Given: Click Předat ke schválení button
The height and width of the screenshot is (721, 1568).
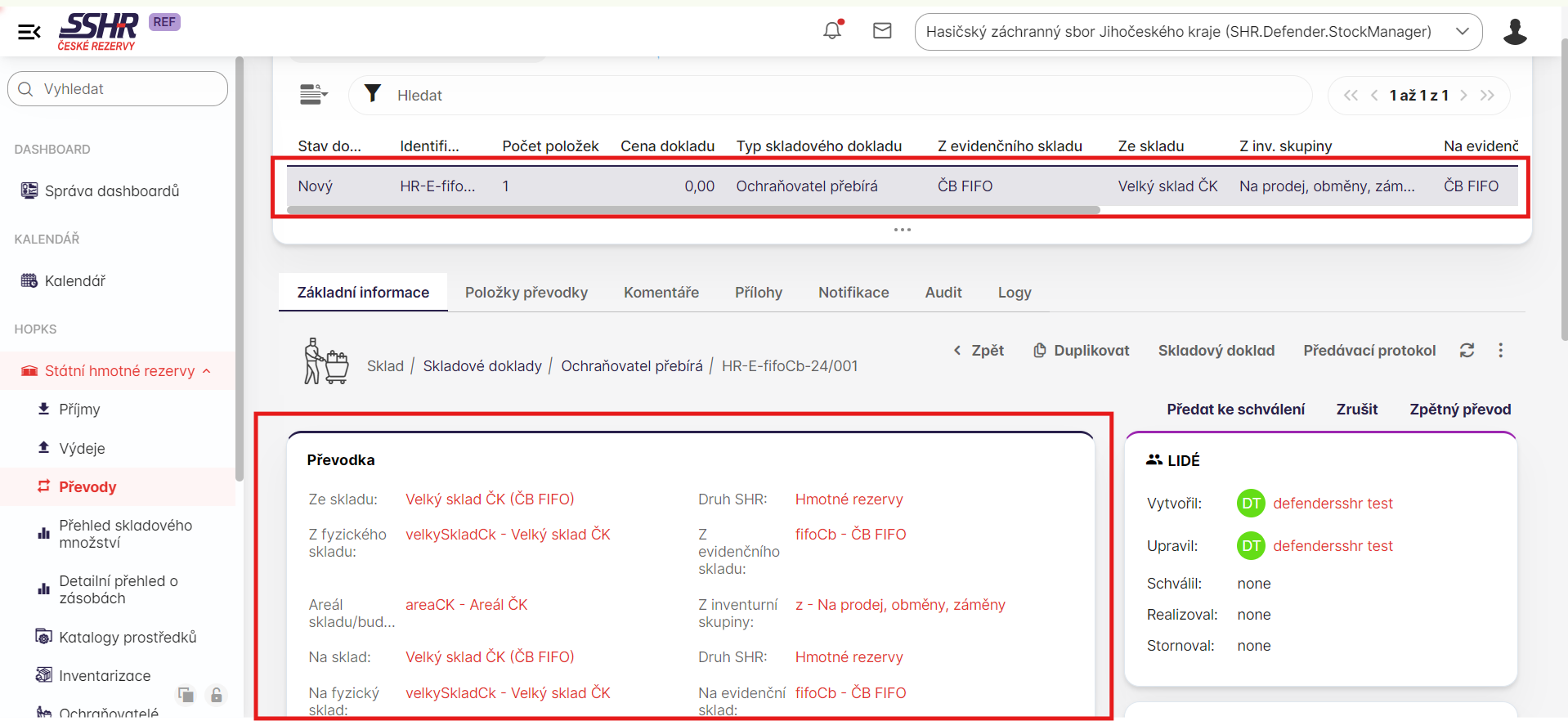Looking at the screenshot, I should [x=1235, y=410].
